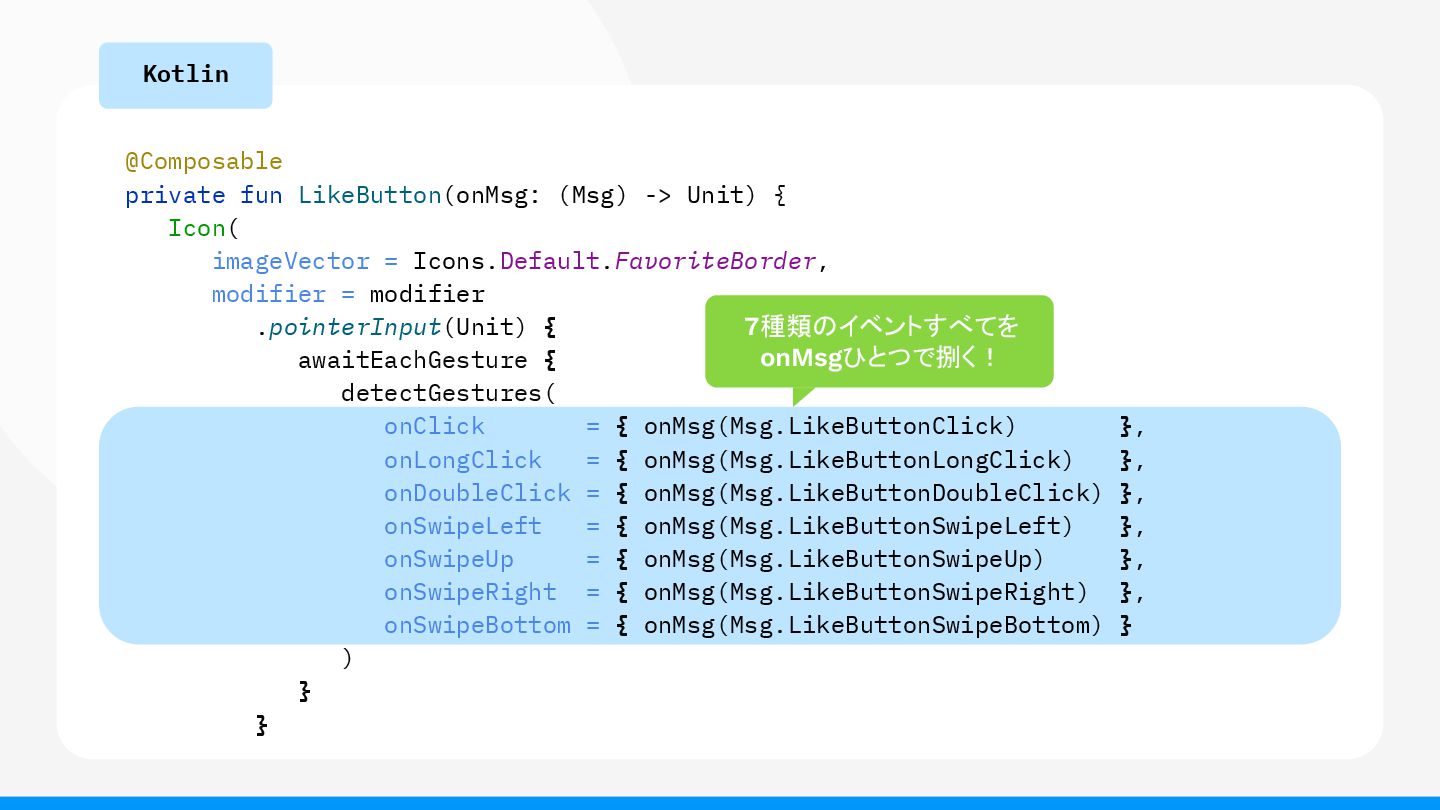Click onMsg(Msg.LikeButtonSwipeUp) expression
The image size is (1440, 810).
844,559
